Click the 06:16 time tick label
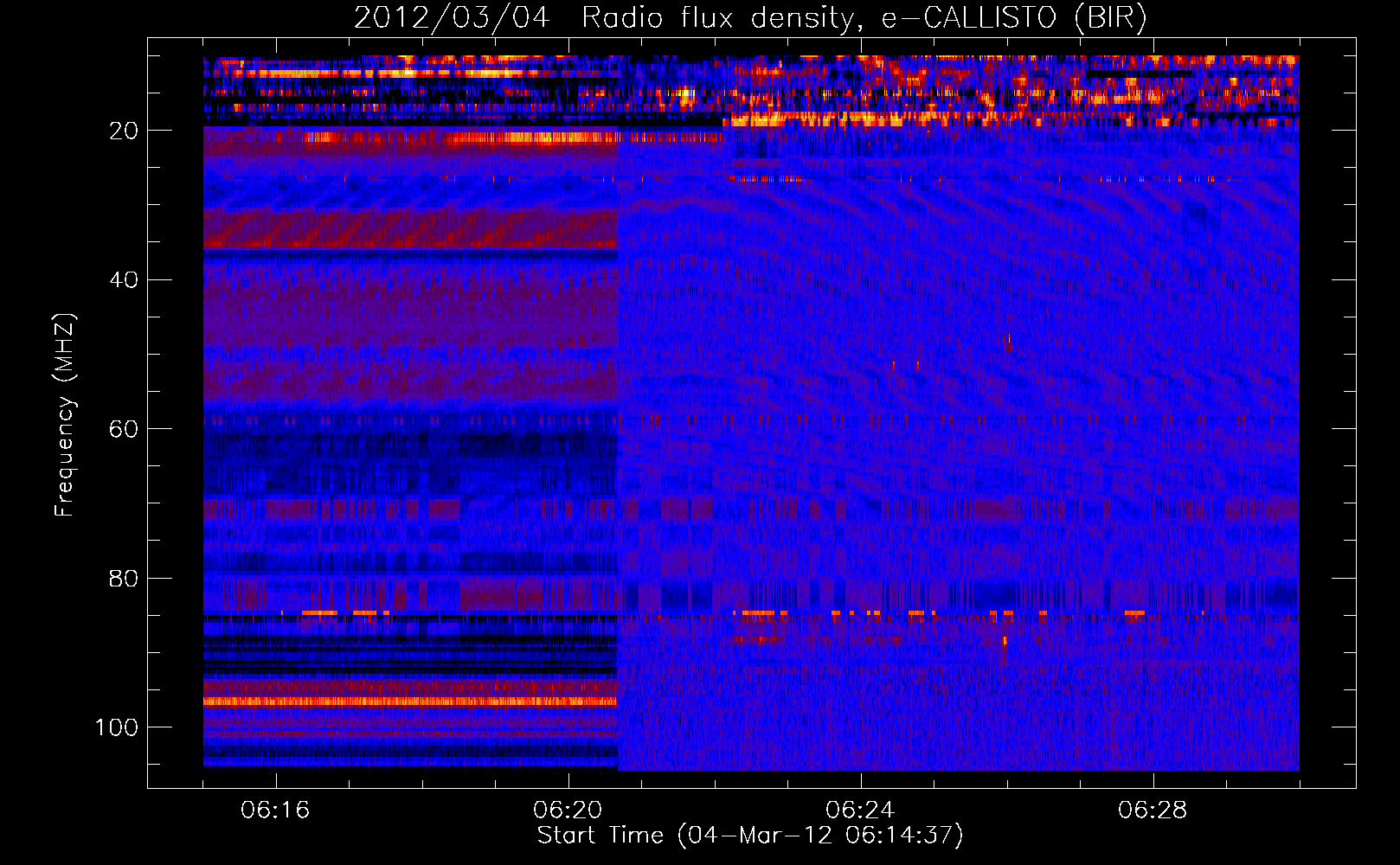The height and width of the screenshot is (865, 1400). pos(275,811)
